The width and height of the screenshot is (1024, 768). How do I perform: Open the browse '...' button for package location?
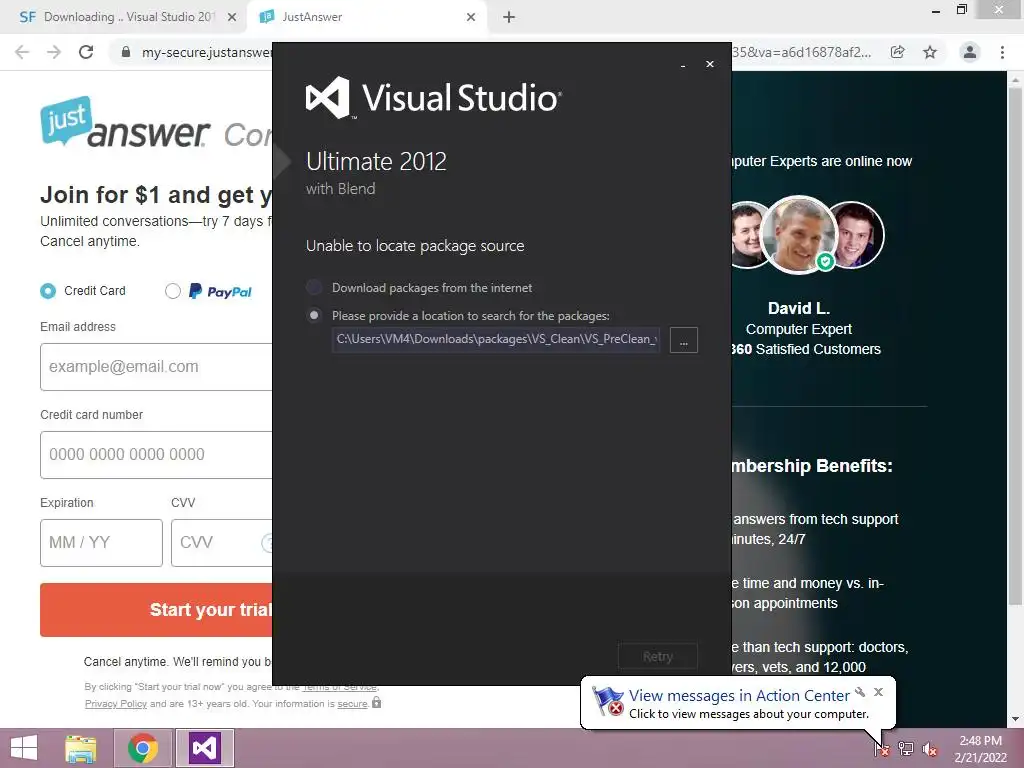tap(684, 340)
